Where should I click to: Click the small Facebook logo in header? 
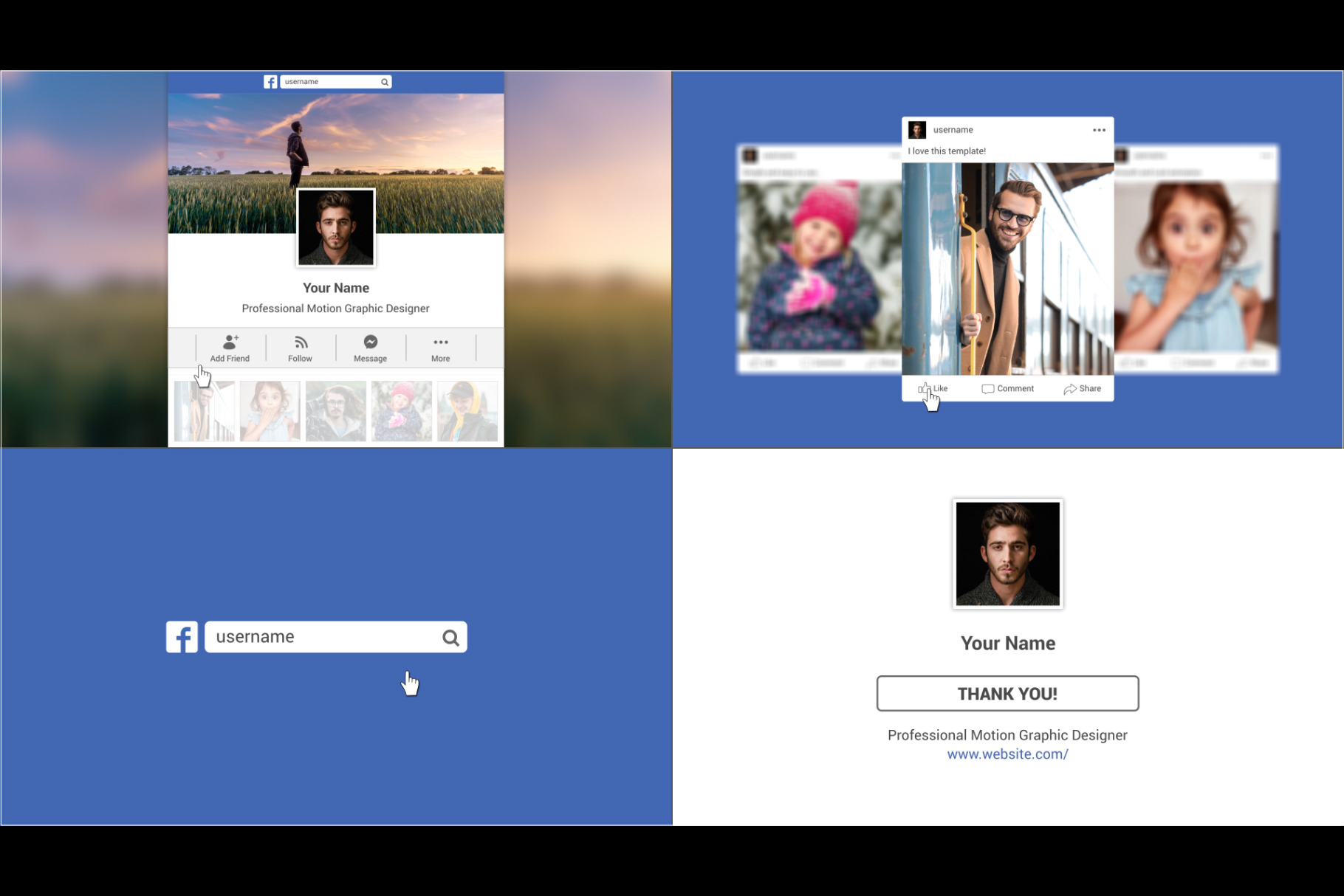click(x=270, y=82)
